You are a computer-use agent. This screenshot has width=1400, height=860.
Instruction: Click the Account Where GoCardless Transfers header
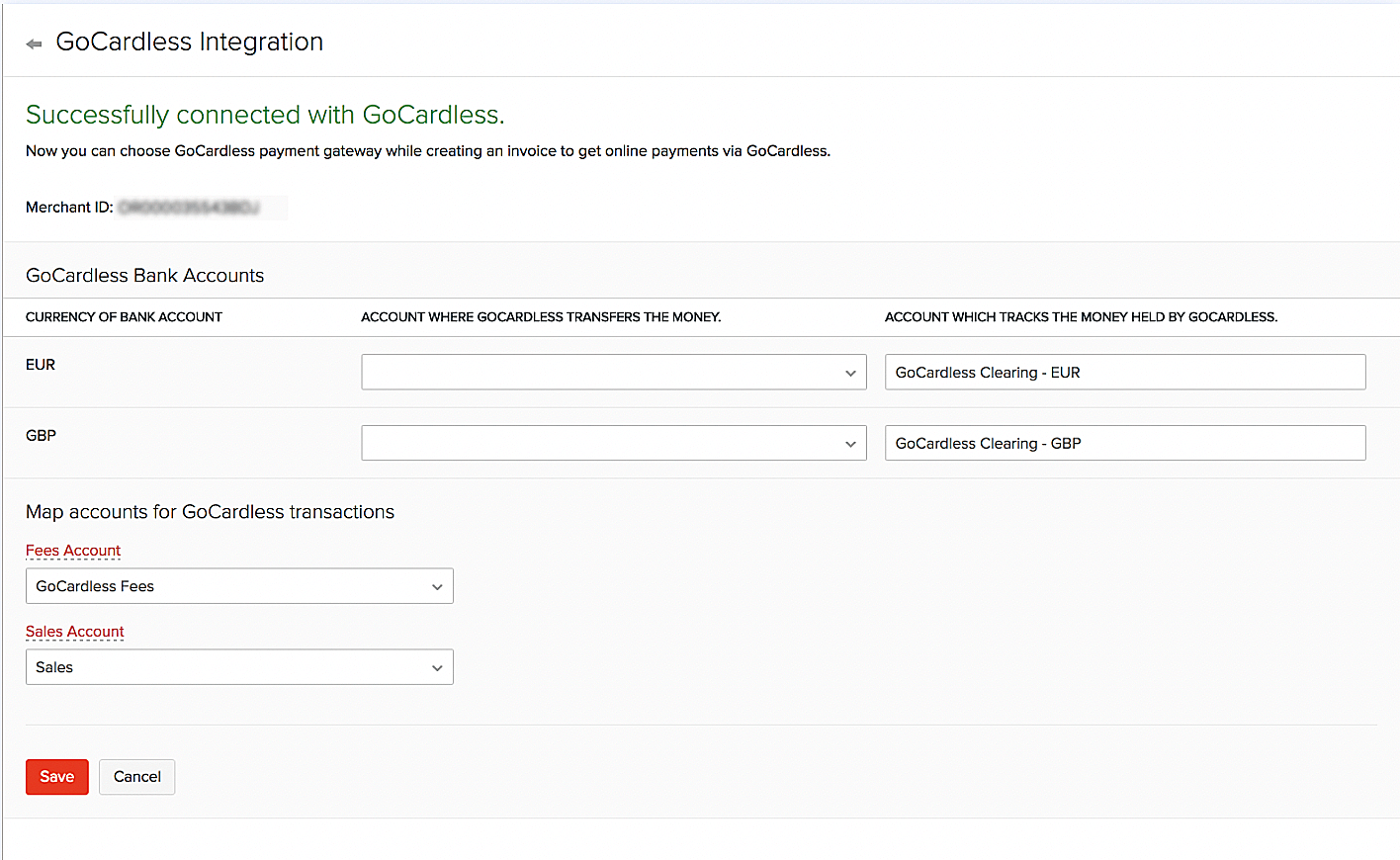tap(541, 317)
